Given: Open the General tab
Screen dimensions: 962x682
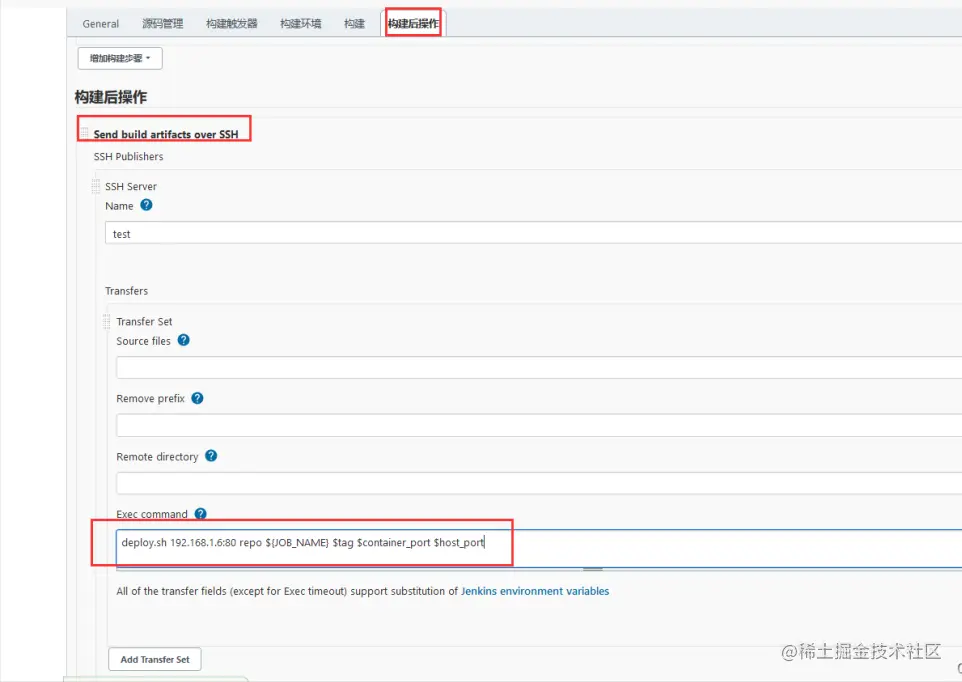Looking at the screenshot, I should pos(101,24).
